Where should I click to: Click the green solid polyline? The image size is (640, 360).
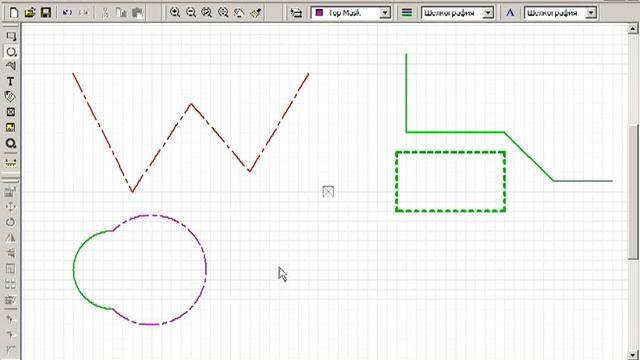pos(455,132)
